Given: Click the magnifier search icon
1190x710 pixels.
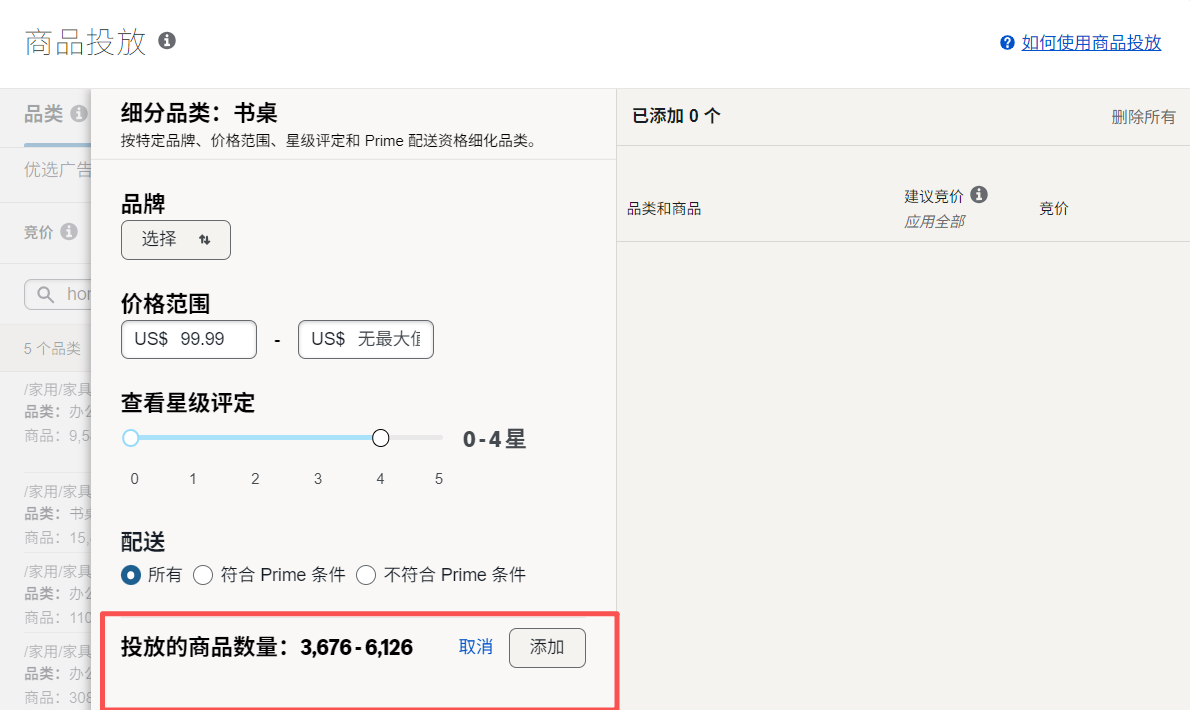Looking at the screenshot, I should (x=45, y=294).
